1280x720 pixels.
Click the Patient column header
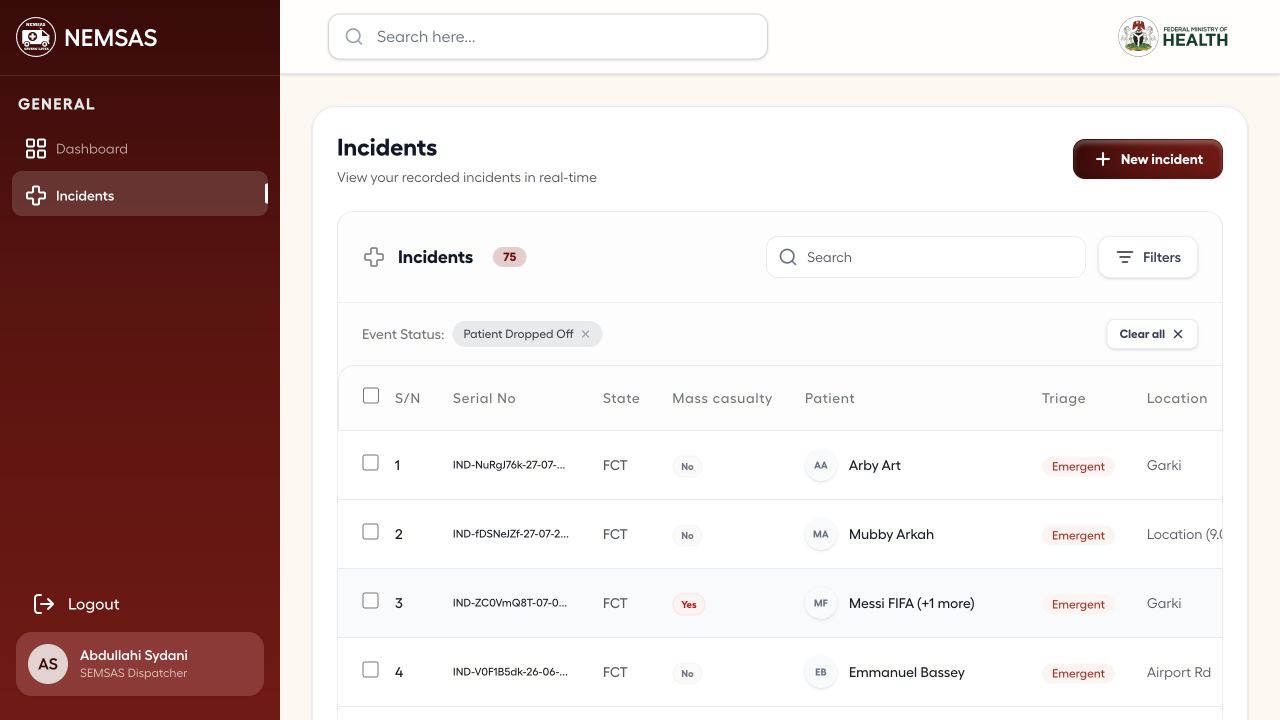click(830, 398)
